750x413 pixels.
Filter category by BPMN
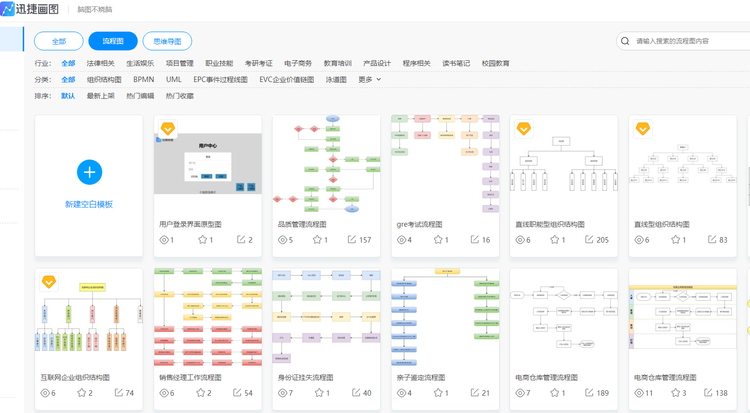[x=143, y=79]
